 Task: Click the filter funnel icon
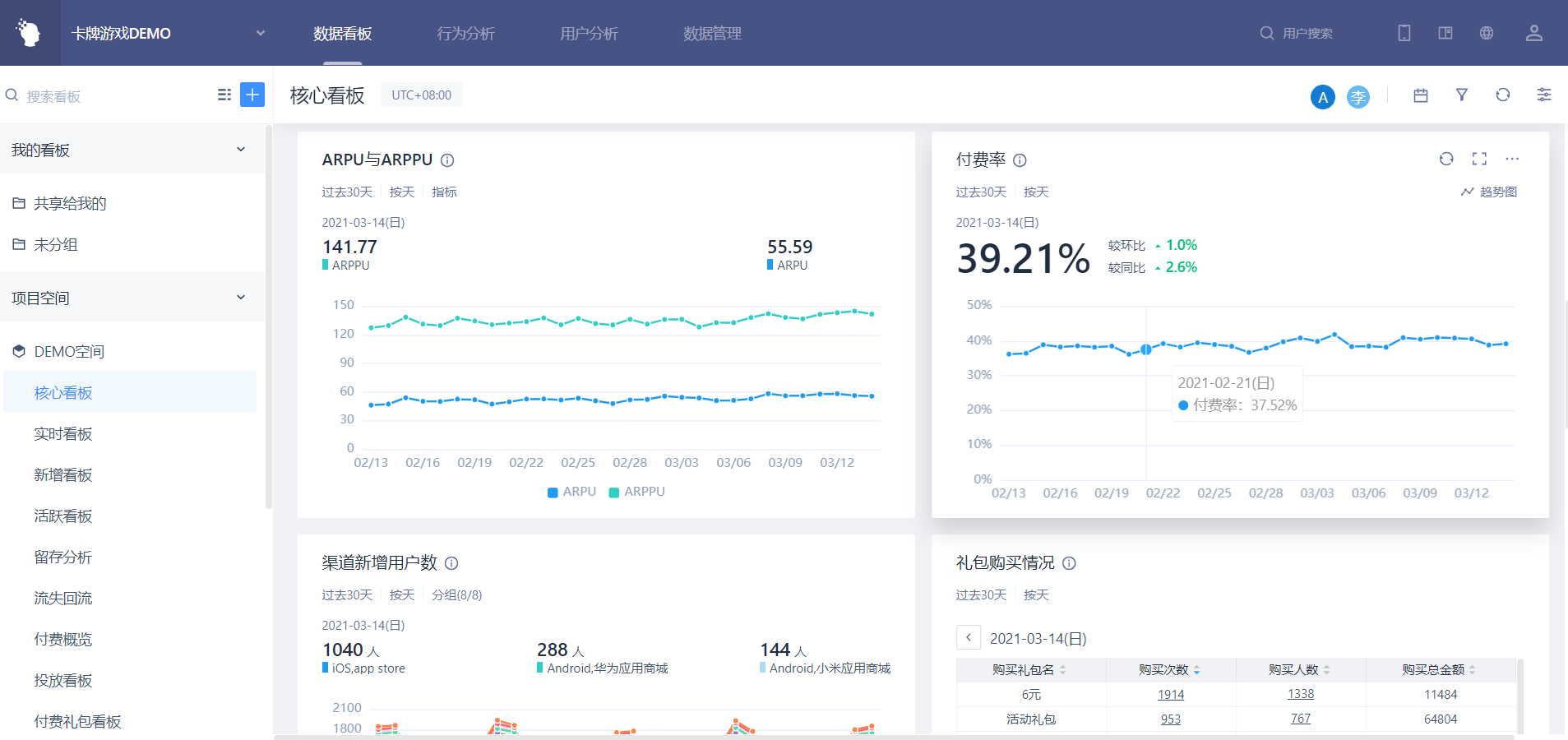tap(1462, 95)
